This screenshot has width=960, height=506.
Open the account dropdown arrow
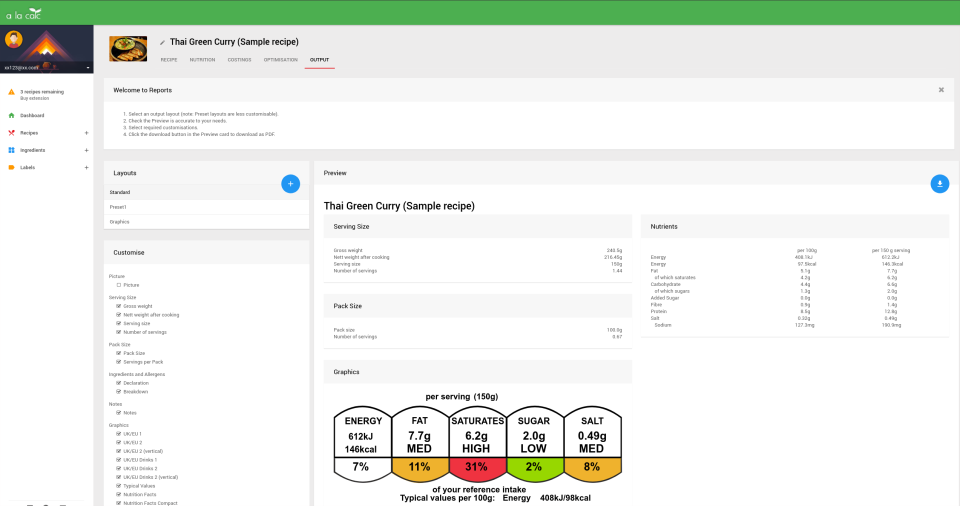88,67
